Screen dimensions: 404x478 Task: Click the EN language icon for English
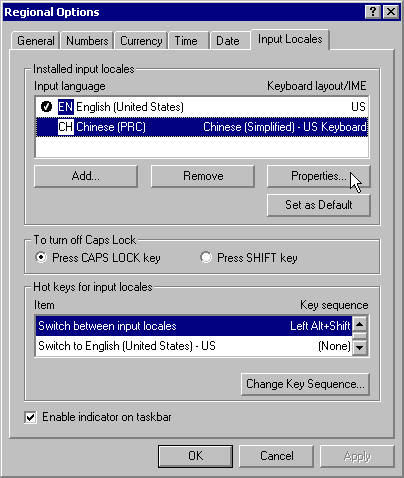click(66, 107)
